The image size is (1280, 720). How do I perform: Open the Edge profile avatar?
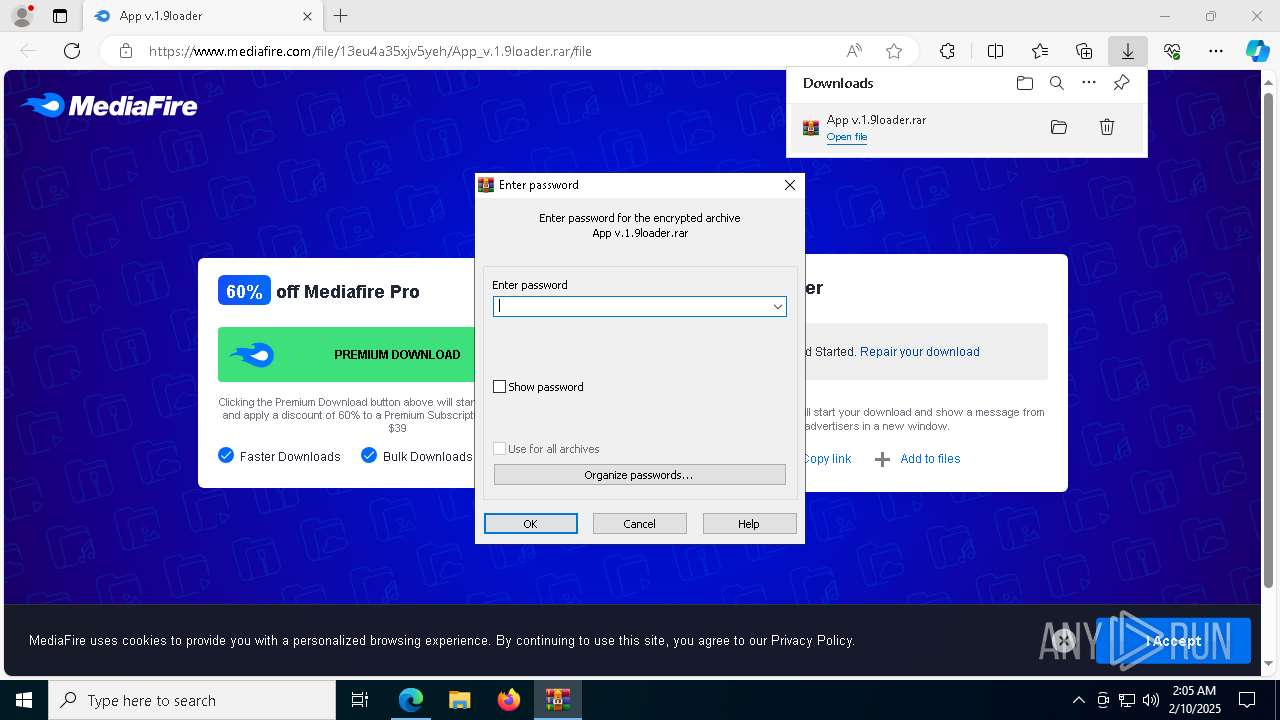pyautogui.click(x=21, y=16)
